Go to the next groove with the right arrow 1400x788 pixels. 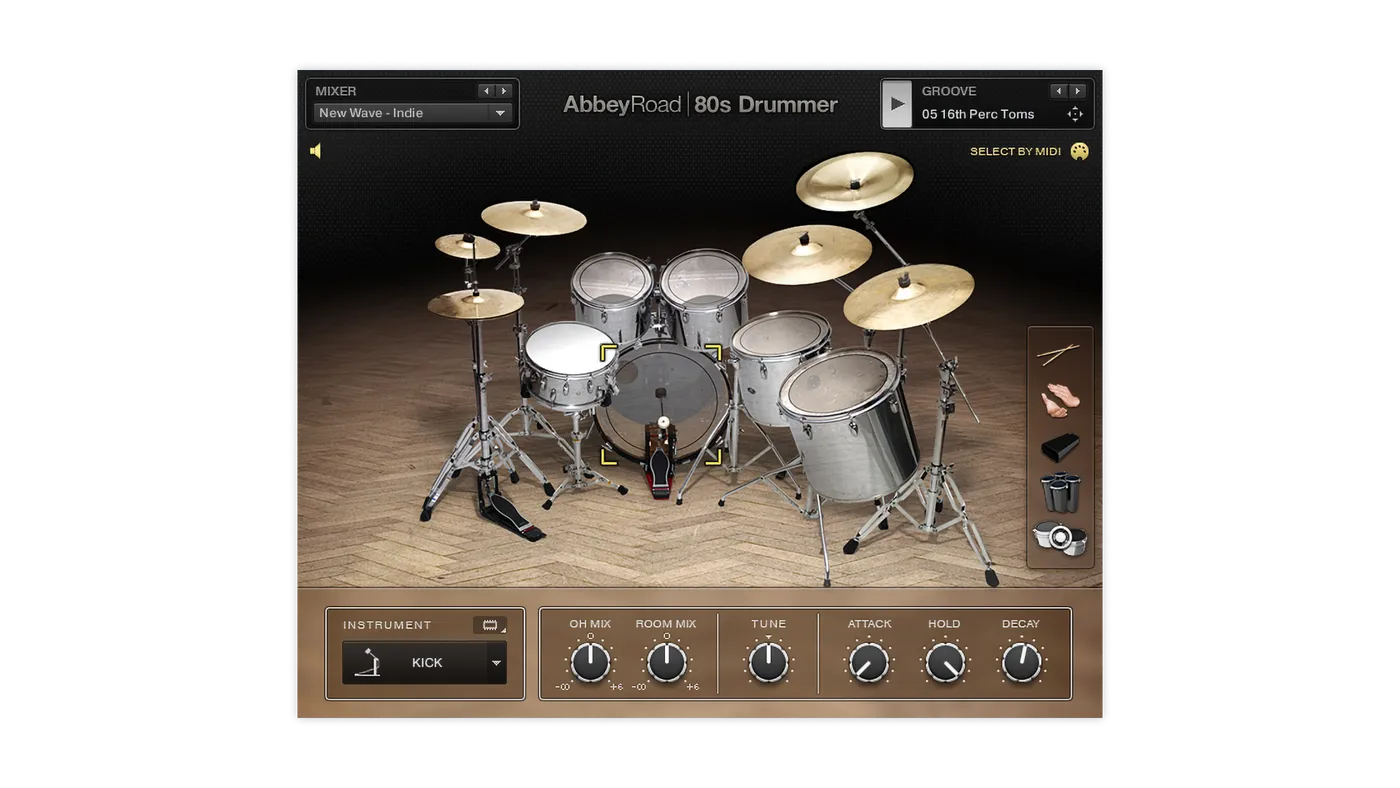click(x=1077, y=91)
